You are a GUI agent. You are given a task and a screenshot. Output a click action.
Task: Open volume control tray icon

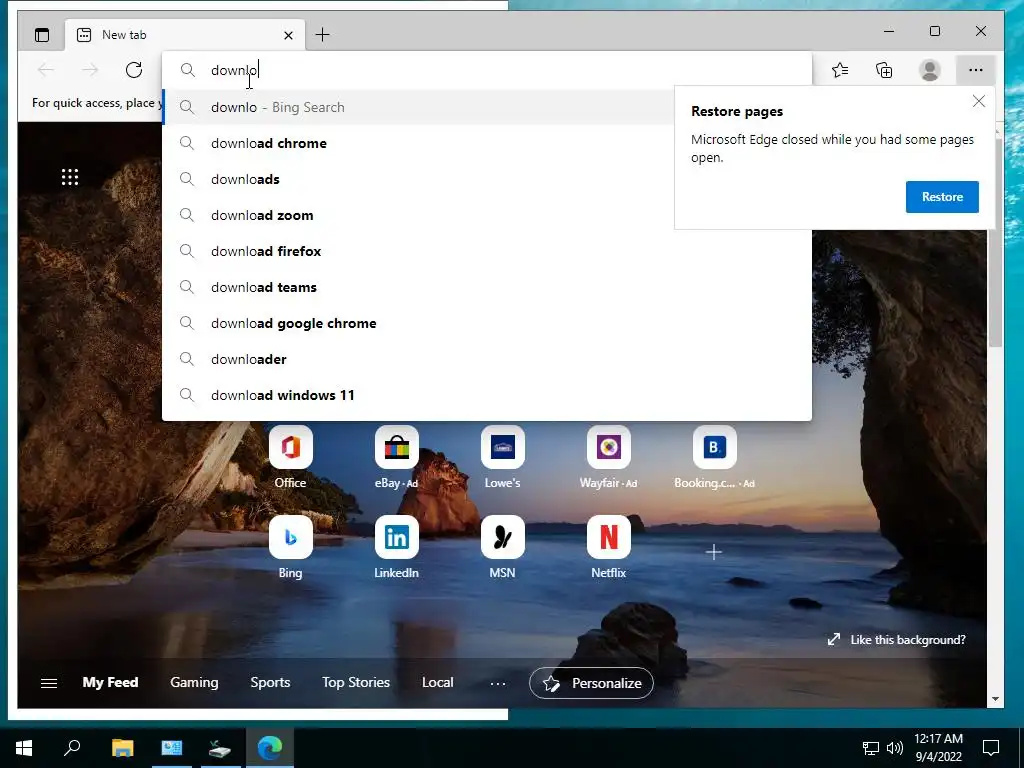(x=895, y=748)
